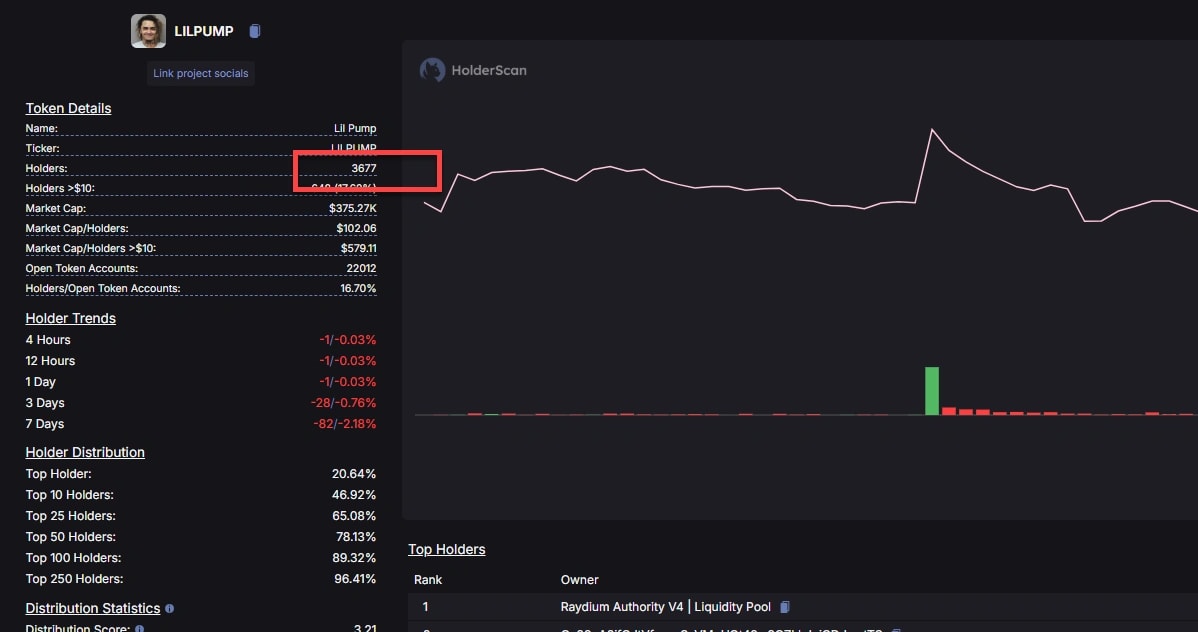The width and height of the screenshot is (1198, 632).
Task: Click the Holders value 3677
Action: (364, 168)
